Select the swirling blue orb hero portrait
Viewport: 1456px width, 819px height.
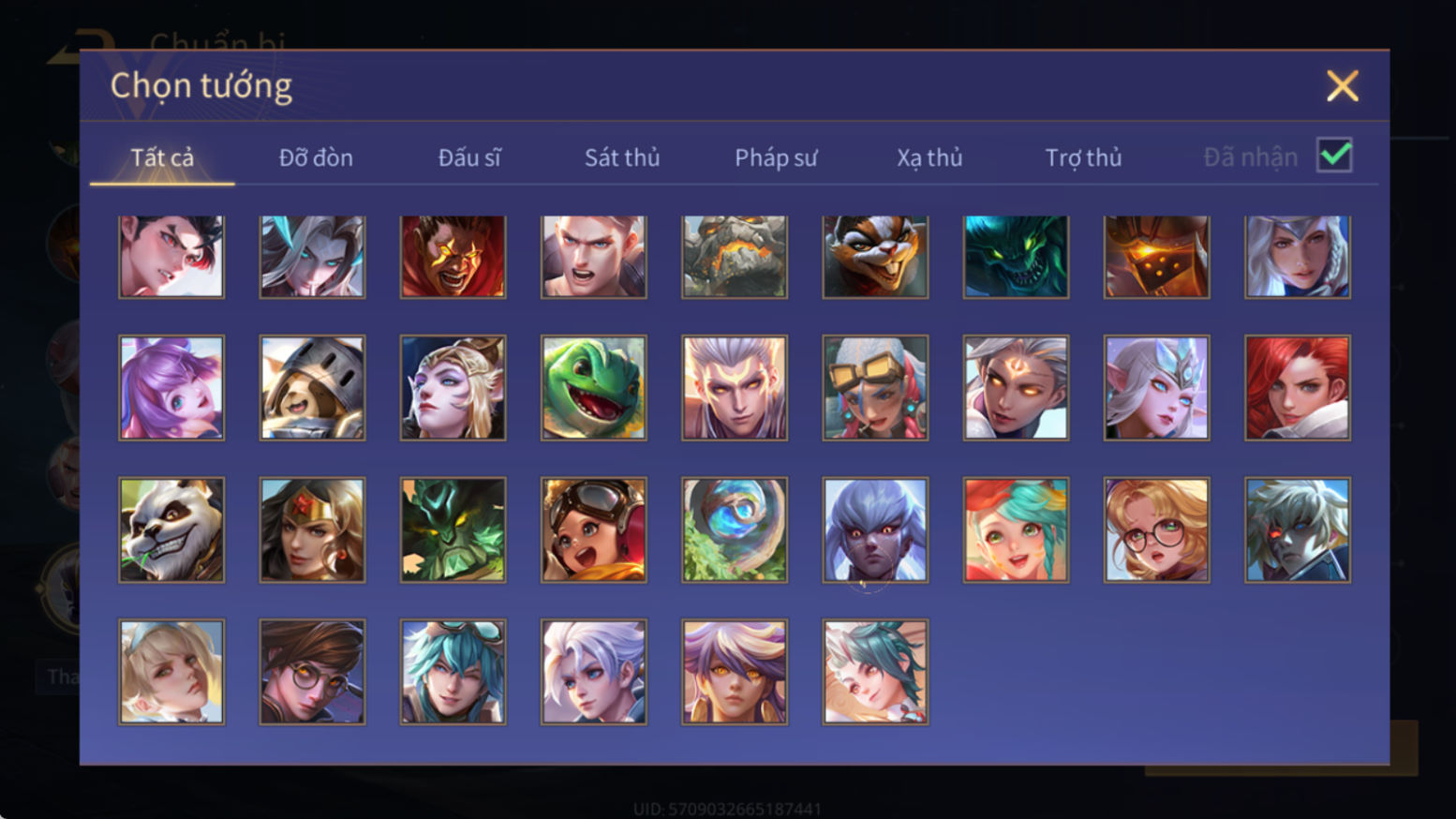[735, 530]
